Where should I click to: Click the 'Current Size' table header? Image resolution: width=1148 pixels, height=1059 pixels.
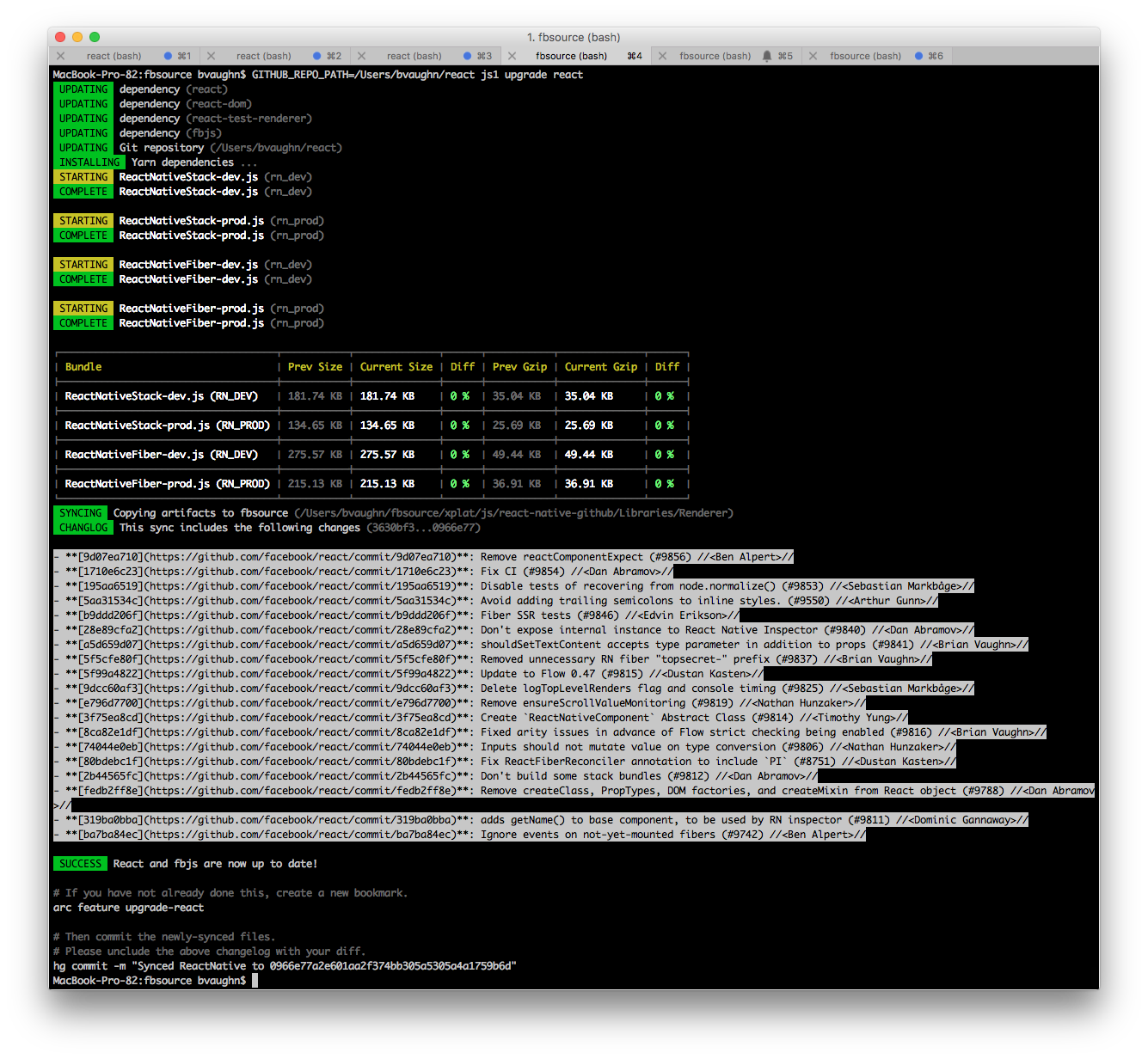(x=396, y=367)
